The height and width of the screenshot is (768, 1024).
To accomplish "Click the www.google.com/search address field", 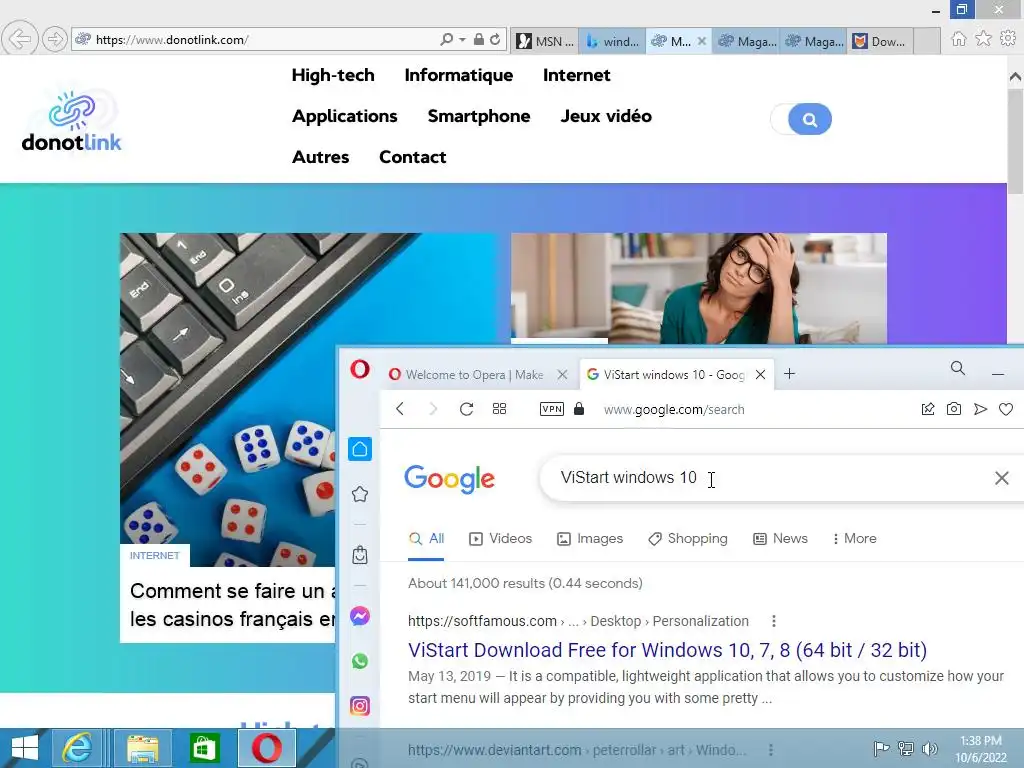I will (674, 409).
